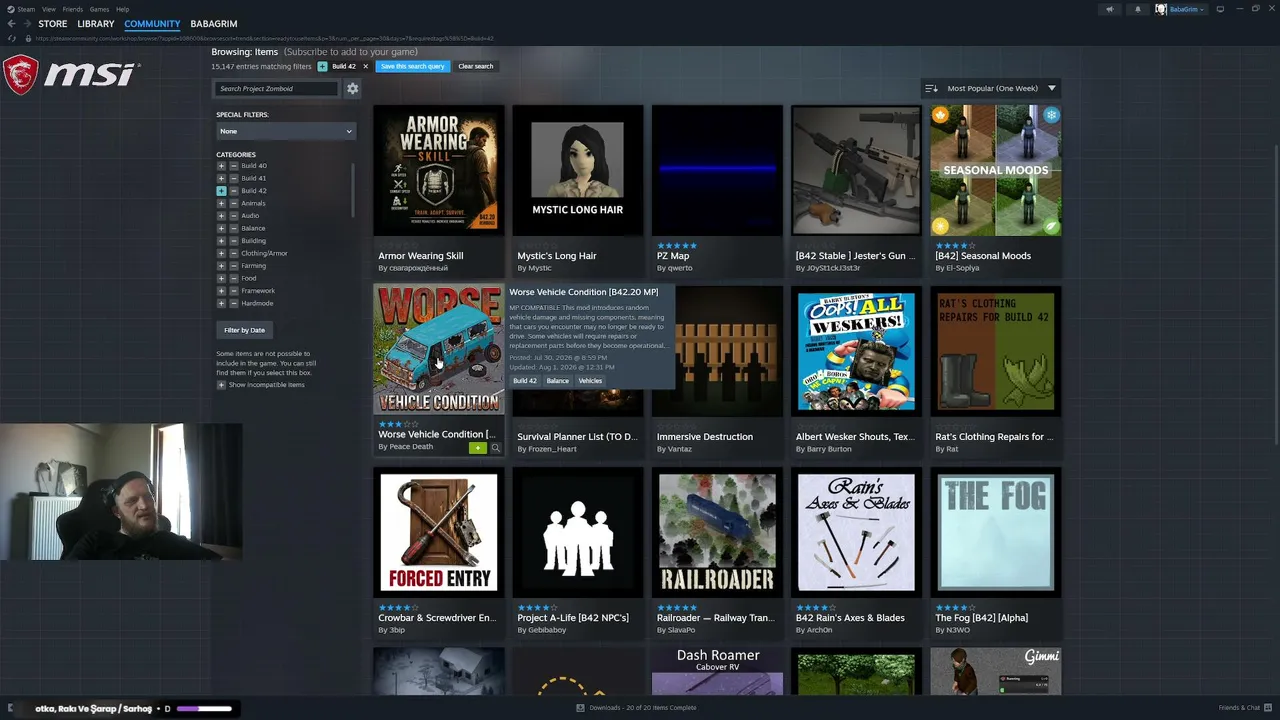The width and height of the screenshot is (1280, 720).
Task: Click the Balance tag in the tooltip
Action: (x=558, y=381)
